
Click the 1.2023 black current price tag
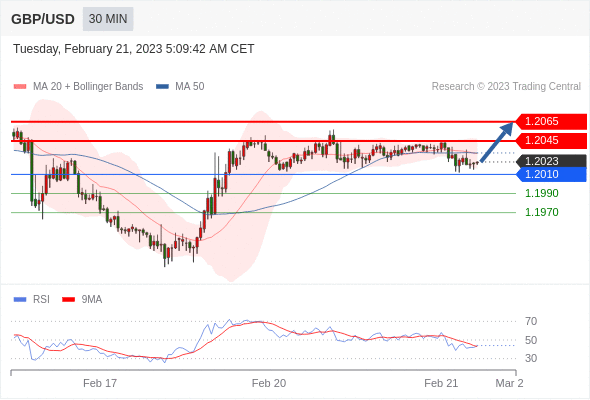click(551, 161)
